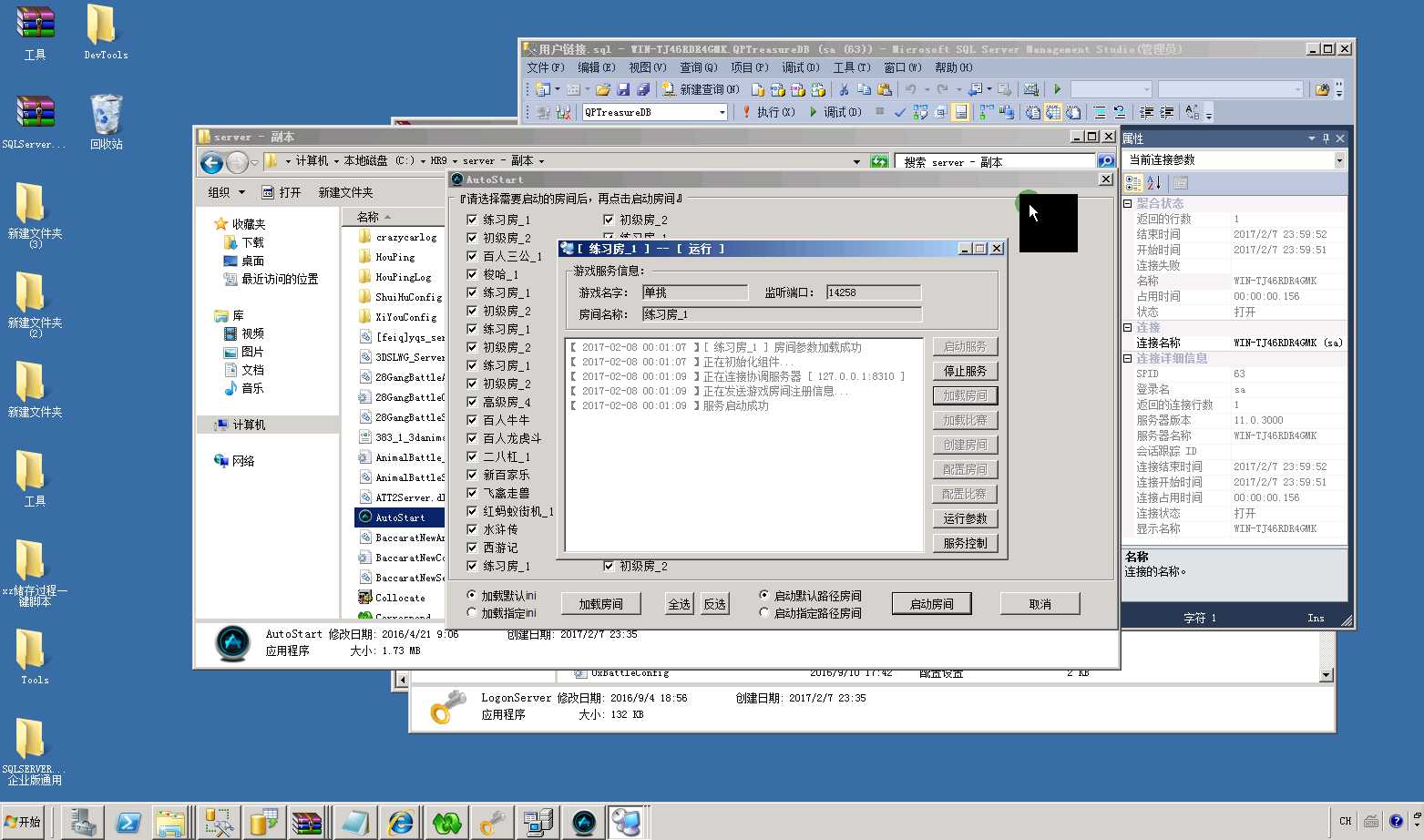Screen dimensions: 1424x840
Task: Toggle the 百人龙虎斗 checkbox
Action: 472,438
